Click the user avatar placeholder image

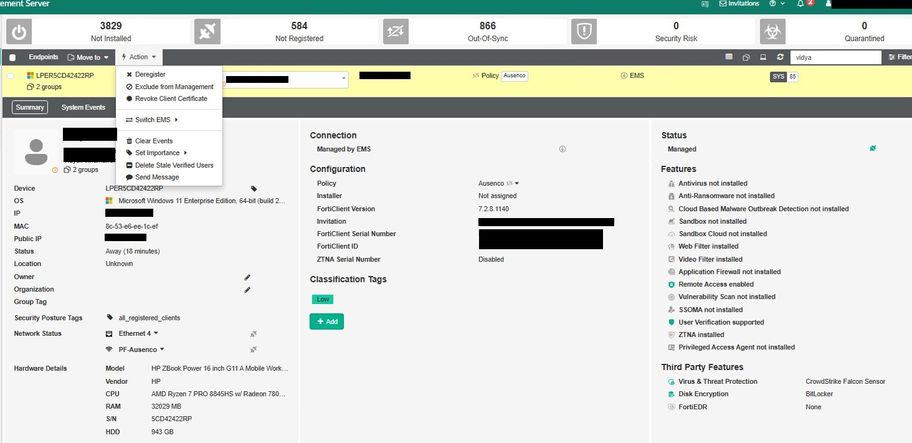(36, 152)
